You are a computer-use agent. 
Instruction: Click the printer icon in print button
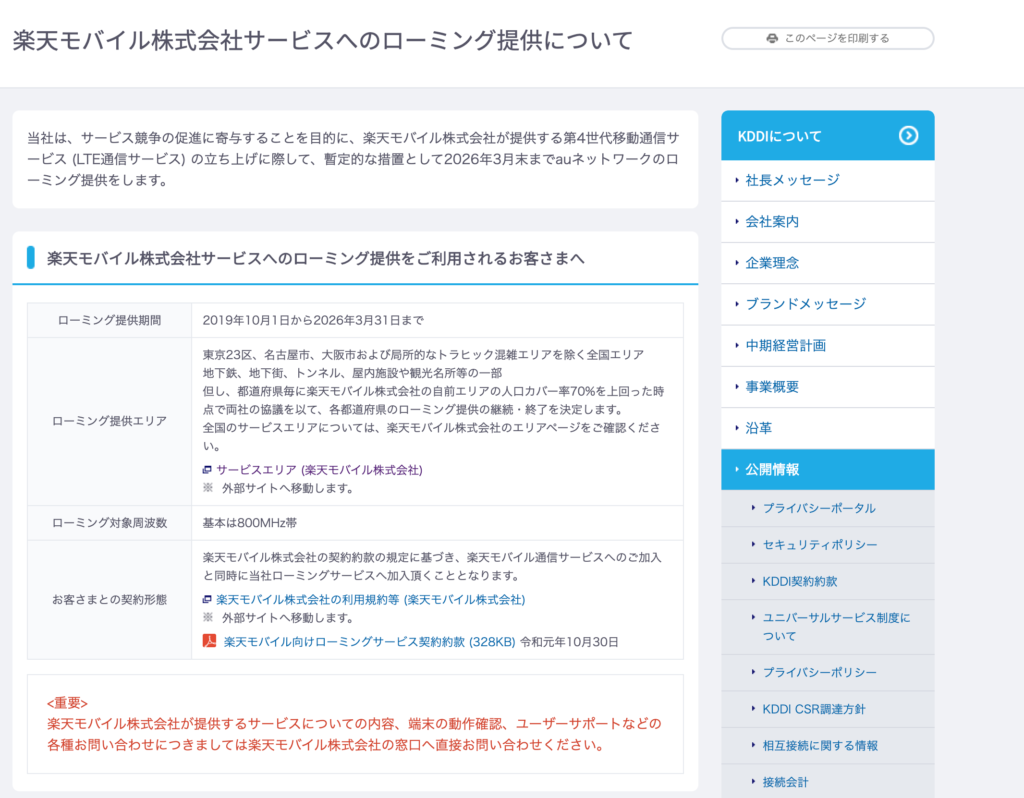tap(772, 39)
